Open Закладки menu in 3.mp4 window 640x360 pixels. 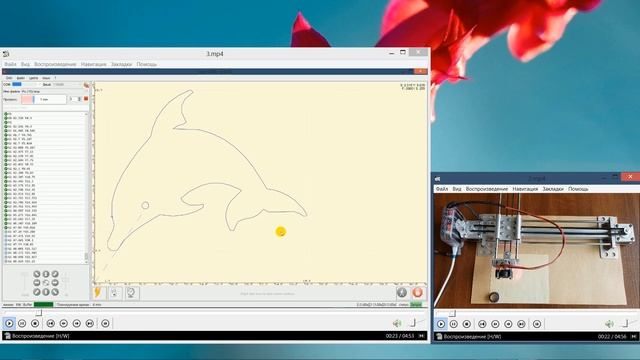click(121, 64)
